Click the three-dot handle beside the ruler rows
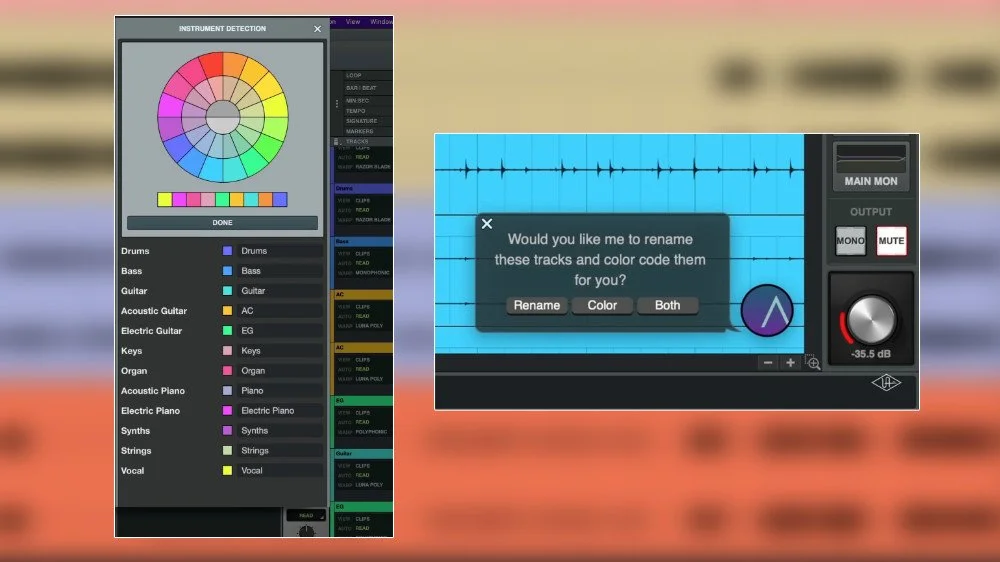This screenshot has width=1000, height=562. point(337,103)
